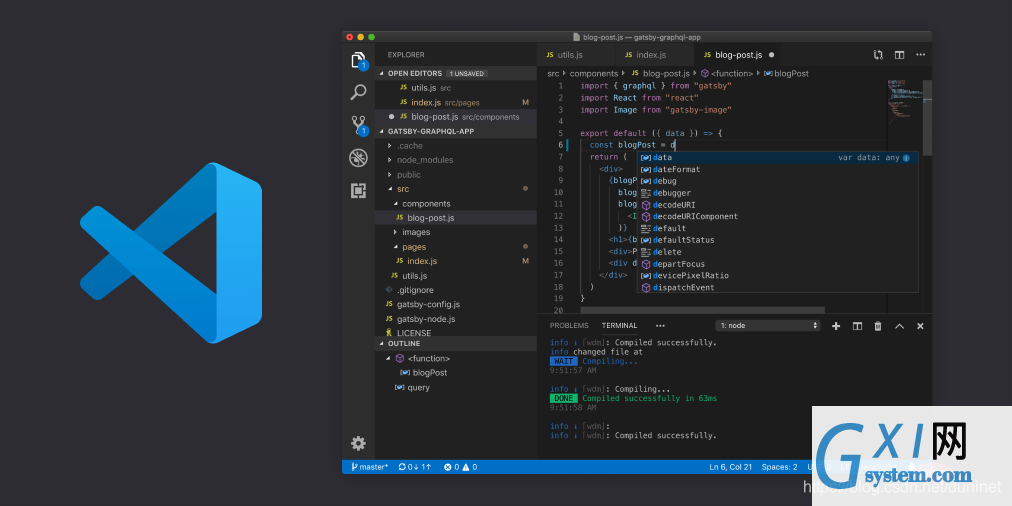The height and width of the screenshot is (506, 1012).
Task: Choose dispatchEvent from autocomplete list
Action: point(778,287)
